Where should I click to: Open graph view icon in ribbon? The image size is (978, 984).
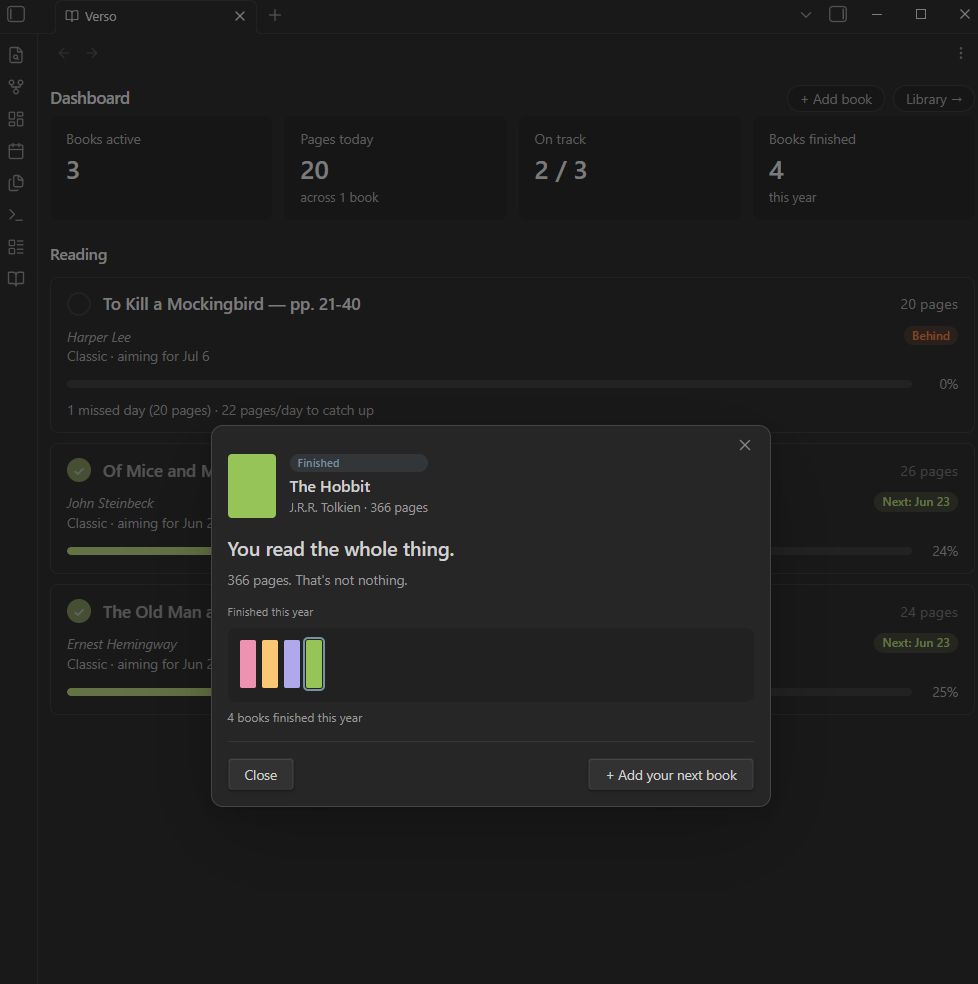point(16,87)
